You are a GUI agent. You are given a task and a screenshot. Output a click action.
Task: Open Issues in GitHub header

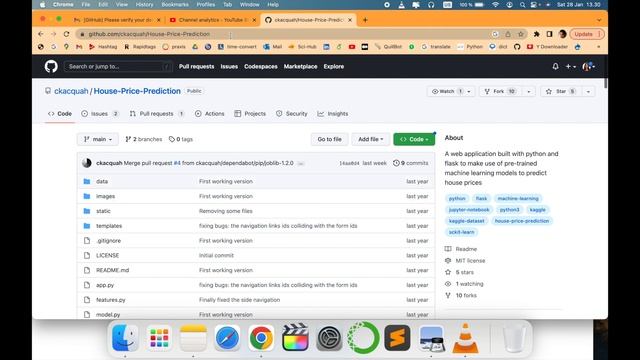[x=229, y=67]
